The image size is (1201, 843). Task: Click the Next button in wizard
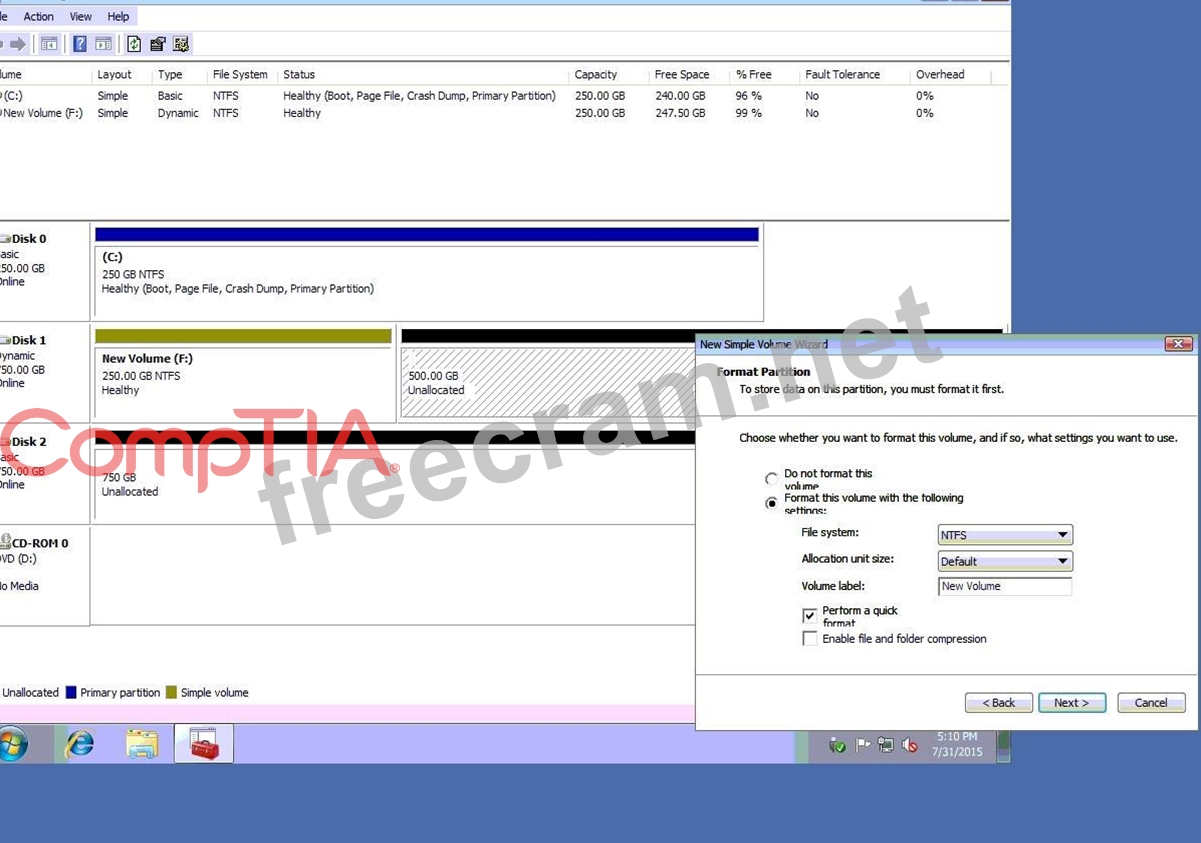(1072, 703)
